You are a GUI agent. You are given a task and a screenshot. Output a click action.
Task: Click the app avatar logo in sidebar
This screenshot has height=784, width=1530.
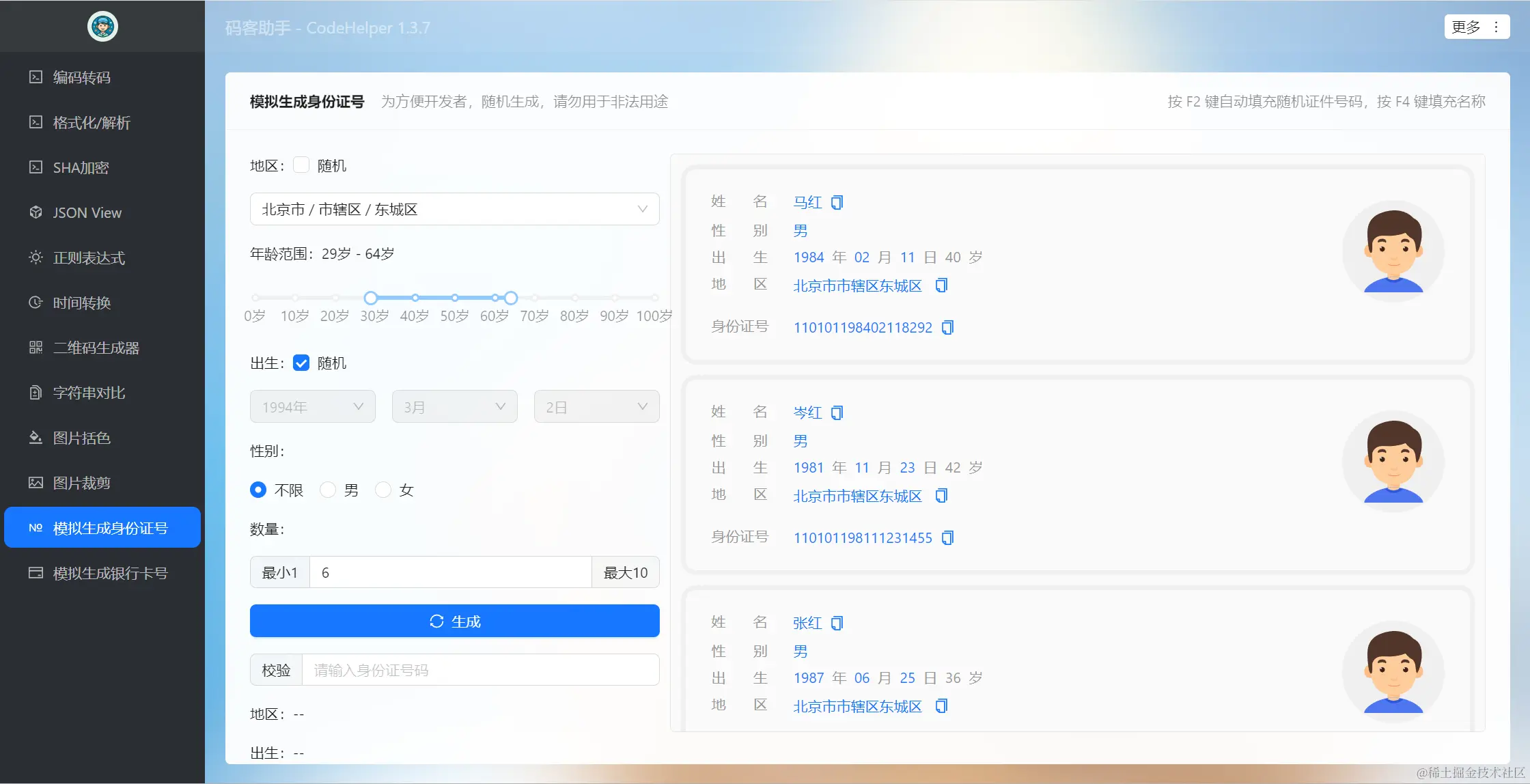pyautogui.click(x=102, y=27)
